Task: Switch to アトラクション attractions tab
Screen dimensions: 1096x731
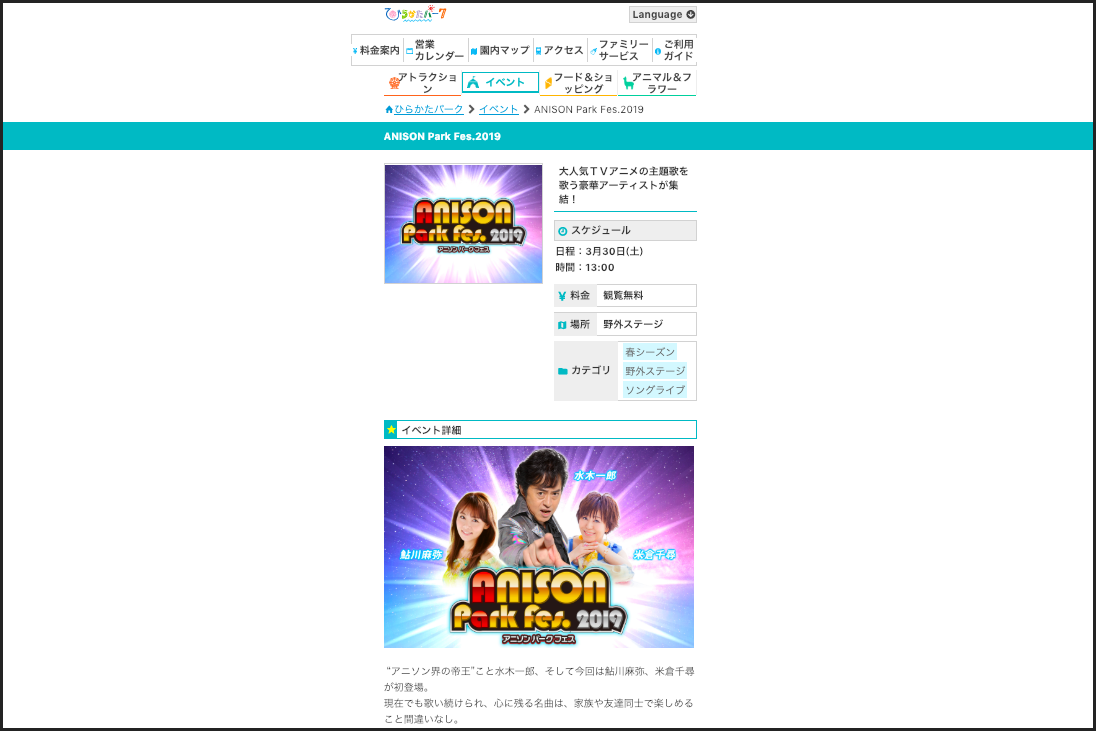Action: (422, 83)
